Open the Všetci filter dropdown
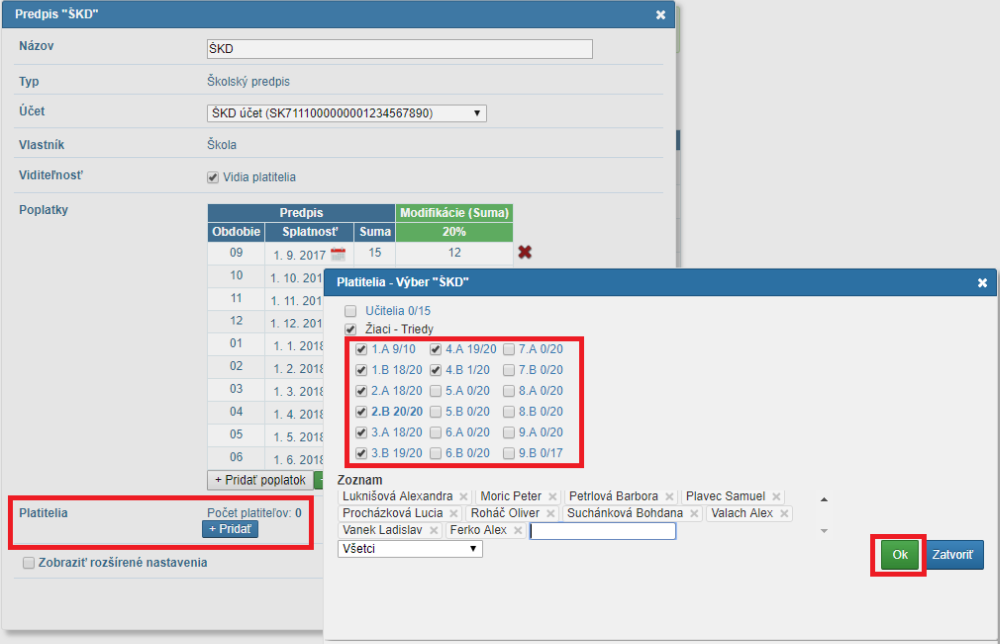Image resolution: width=1000 pixels, height=644 pixels. click(x=409, y=549)
